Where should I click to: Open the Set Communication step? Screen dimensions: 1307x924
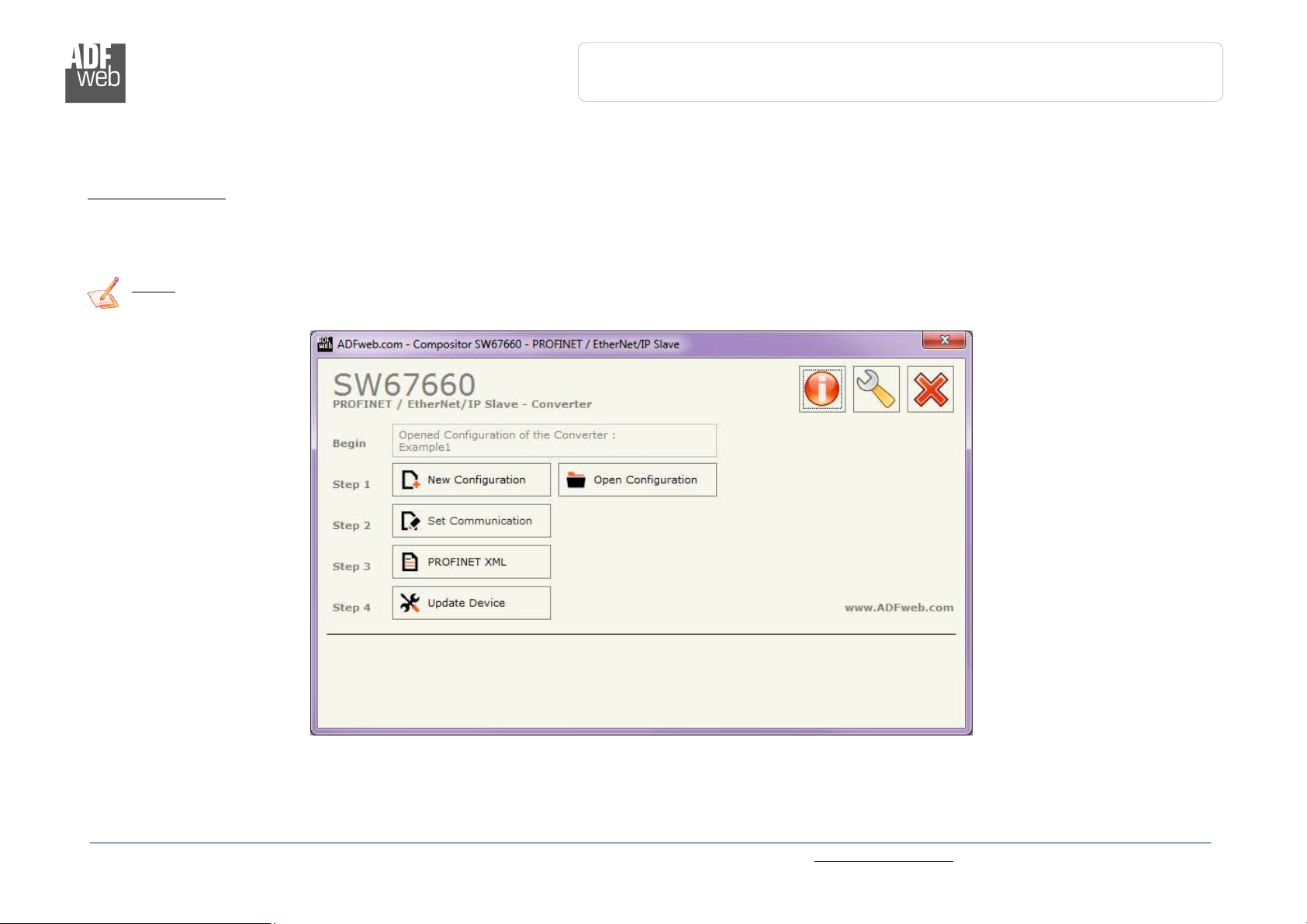[472, 521]
